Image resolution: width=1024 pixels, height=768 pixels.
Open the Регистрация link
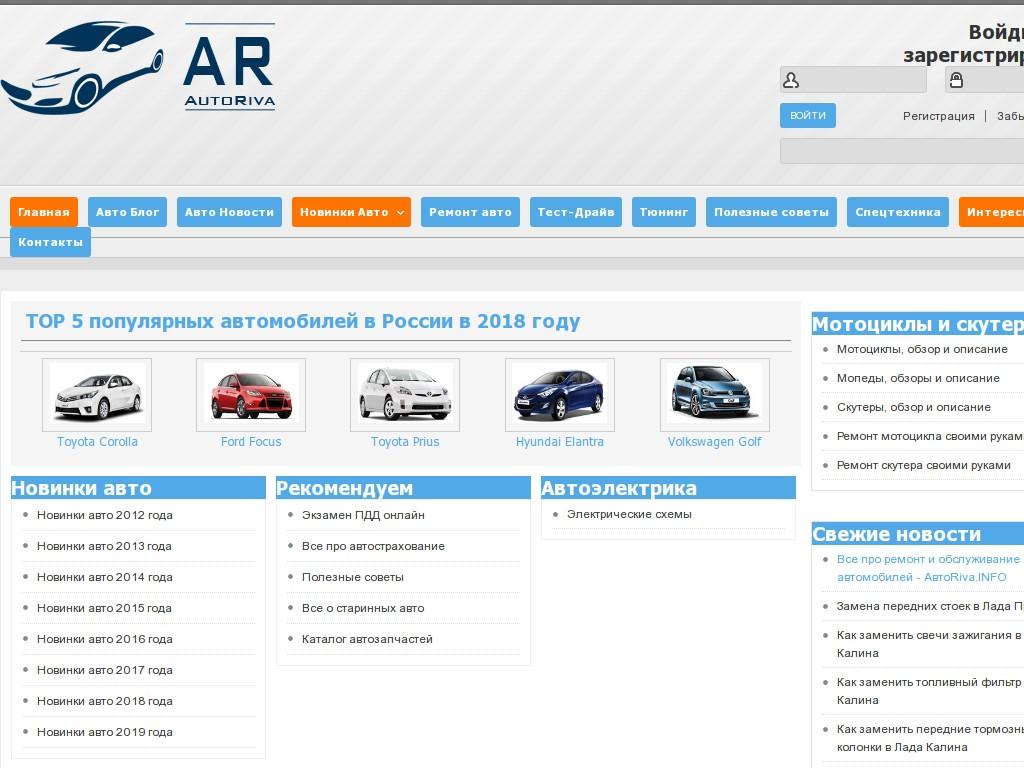point(938,116)
